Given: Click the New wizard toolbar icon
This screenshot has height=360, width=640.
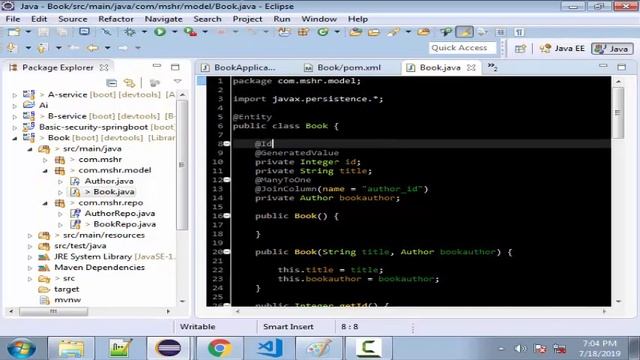Looking at the screenshot, I should (13, 32).
